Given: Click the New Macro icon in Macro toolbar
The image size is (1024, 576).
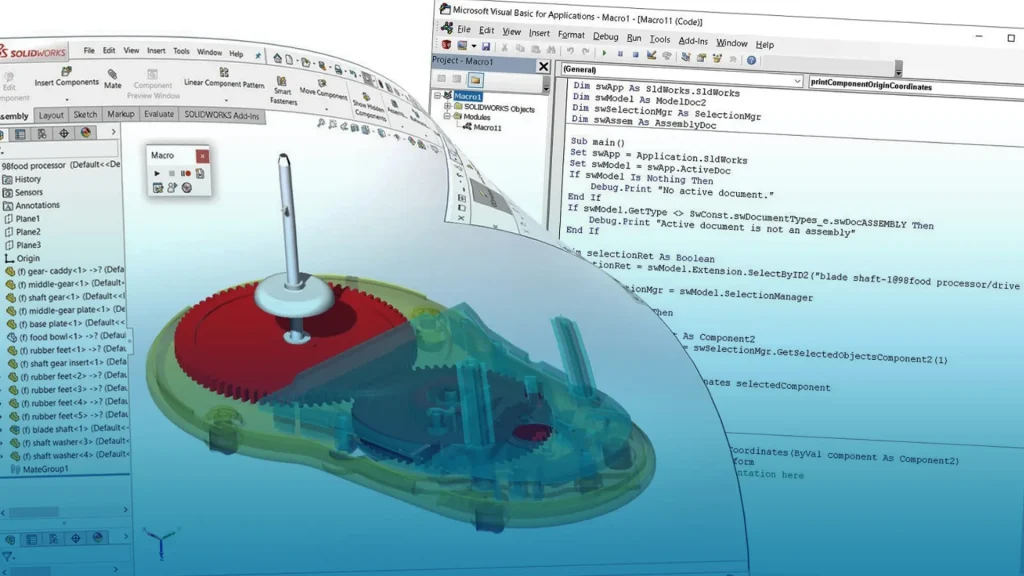Looking at the screenshot, I should coord(200,174).
